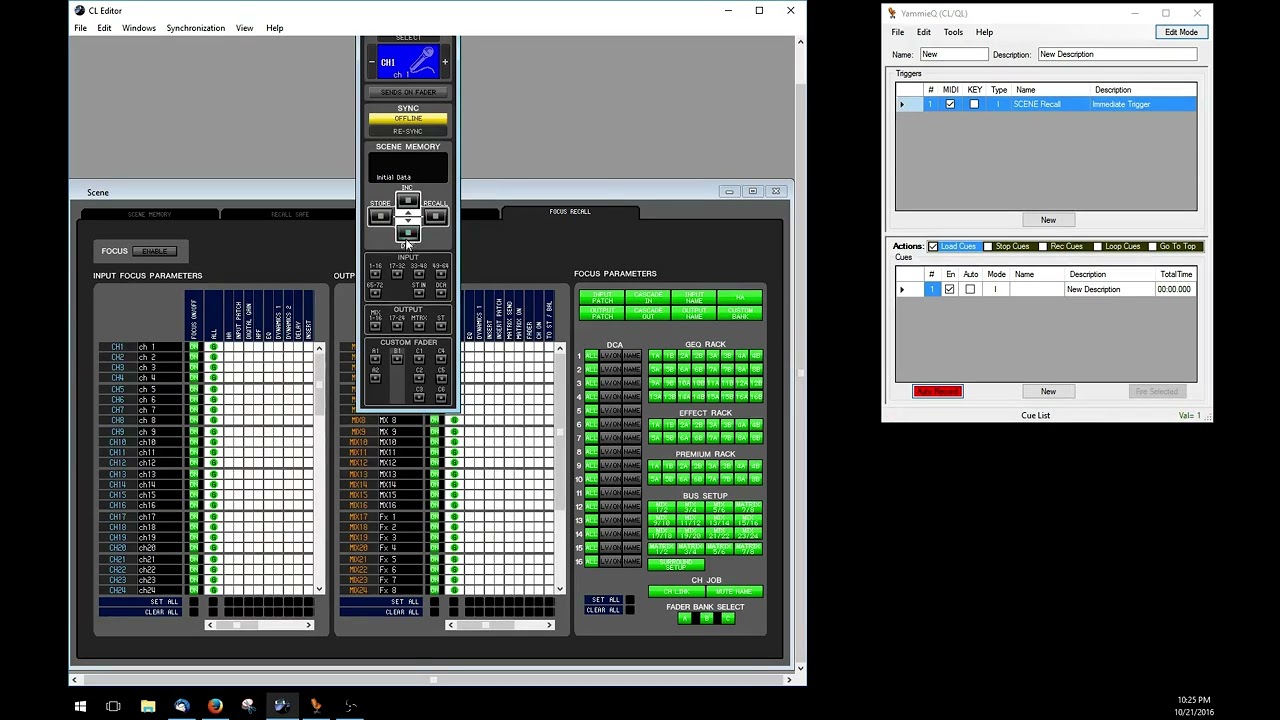Select custom fader bank A2
This screenshot has width=1280, height=720.
point(375,378)
